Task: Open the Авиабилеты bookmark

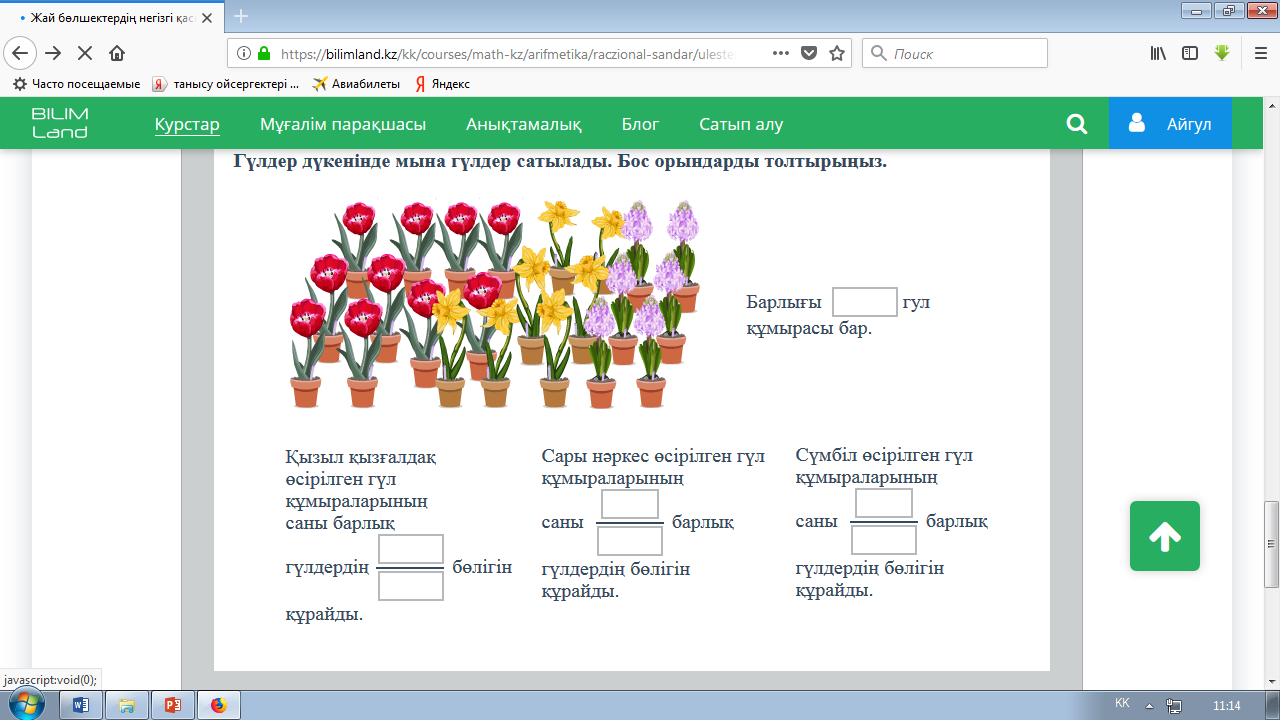Action: pos(356,84)
